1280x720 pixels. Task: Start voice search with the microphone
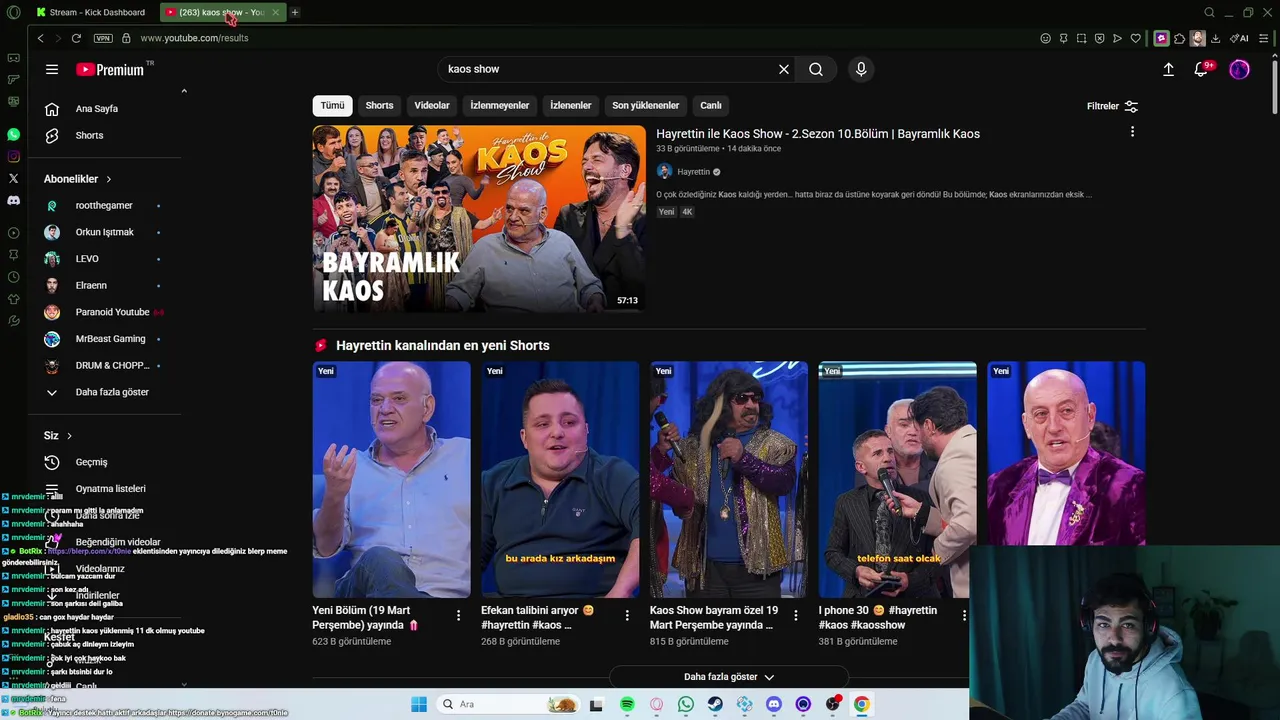(861, 69)
